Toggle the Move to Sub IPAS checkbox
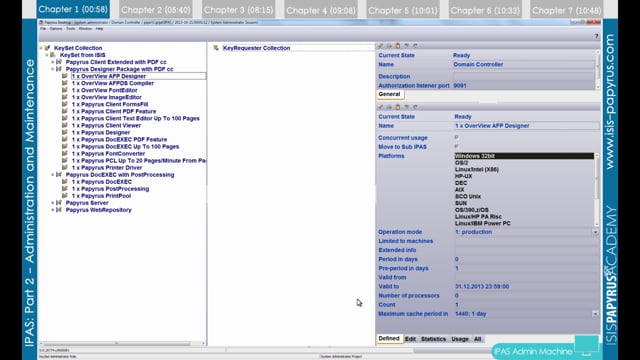The image size is (640, 360). [x=456, y=147]
